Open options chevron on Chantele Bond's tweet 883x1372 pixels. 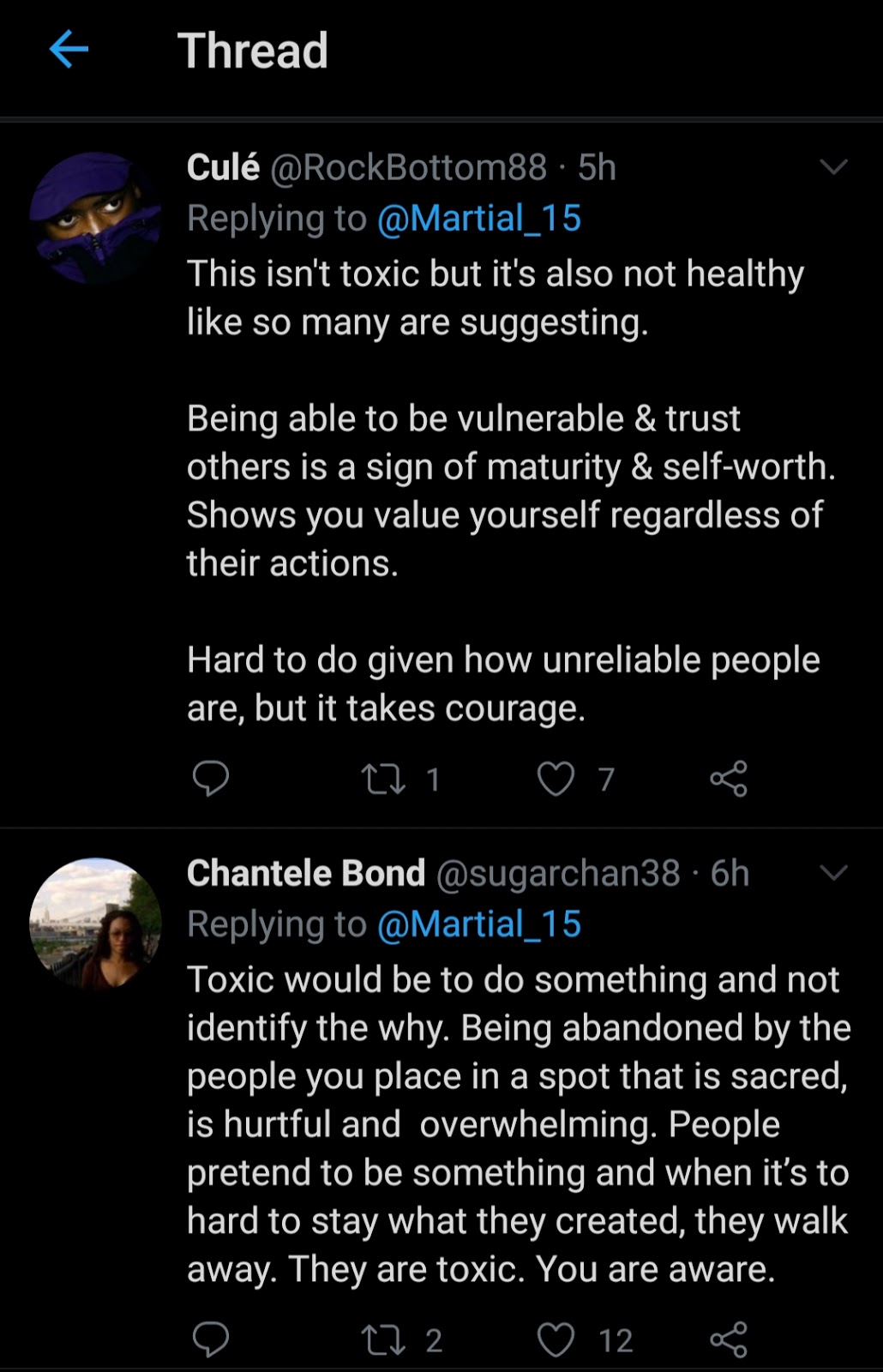833,873
